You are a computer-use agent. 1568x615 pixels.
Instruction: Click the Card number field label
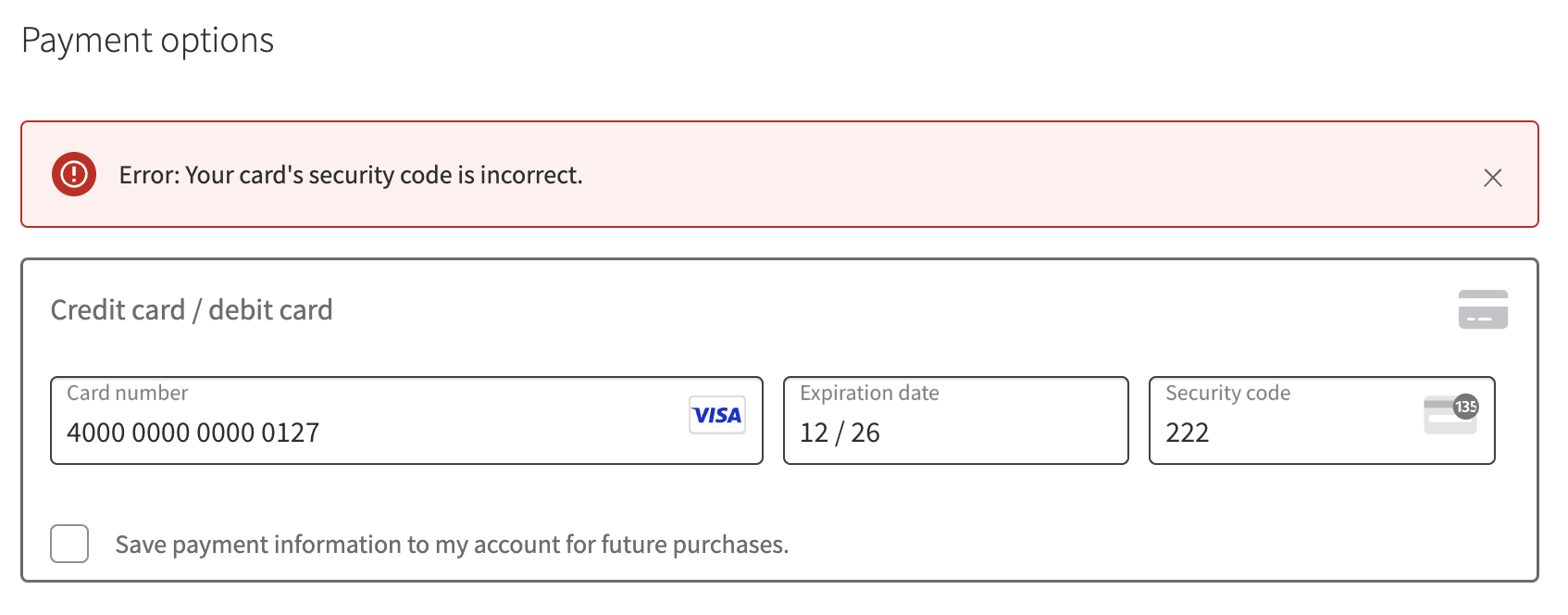coord(128,393)
